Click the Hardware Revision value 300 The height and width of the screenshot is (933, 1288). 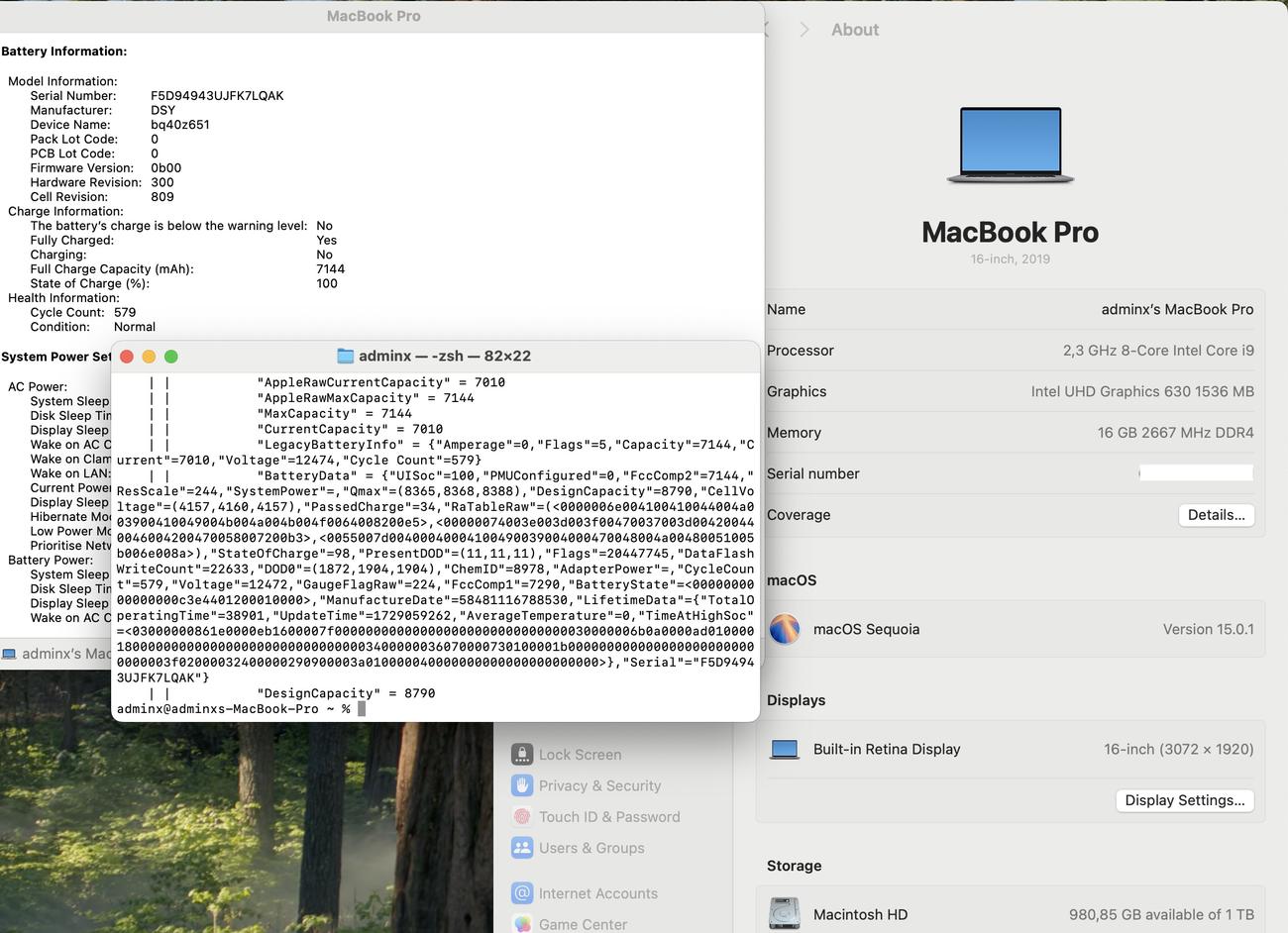coord(162,182)
